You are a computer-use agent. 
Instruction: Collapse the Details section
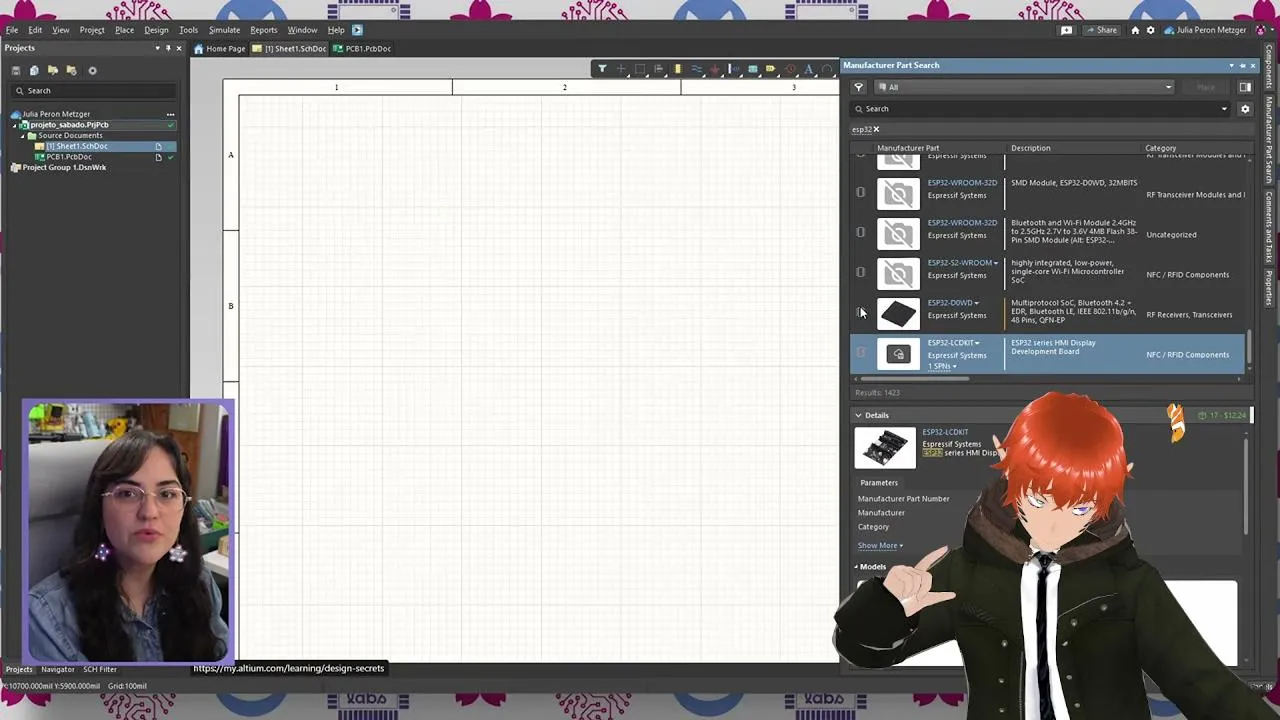pyautogui.click(x=858, y=415)
